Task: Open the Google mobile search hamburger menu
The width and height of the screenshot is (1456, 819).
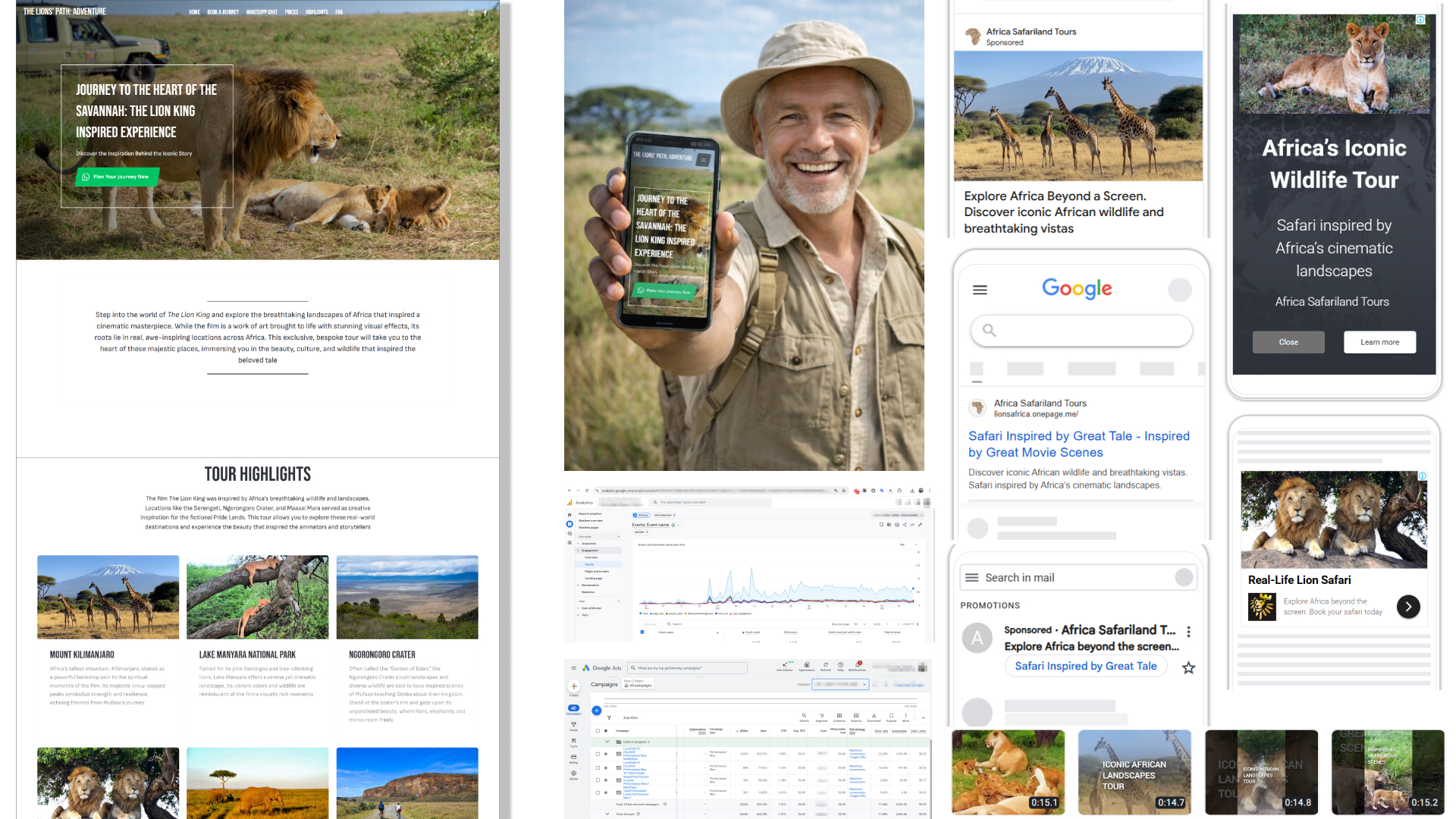Action: tap(980, 290)
